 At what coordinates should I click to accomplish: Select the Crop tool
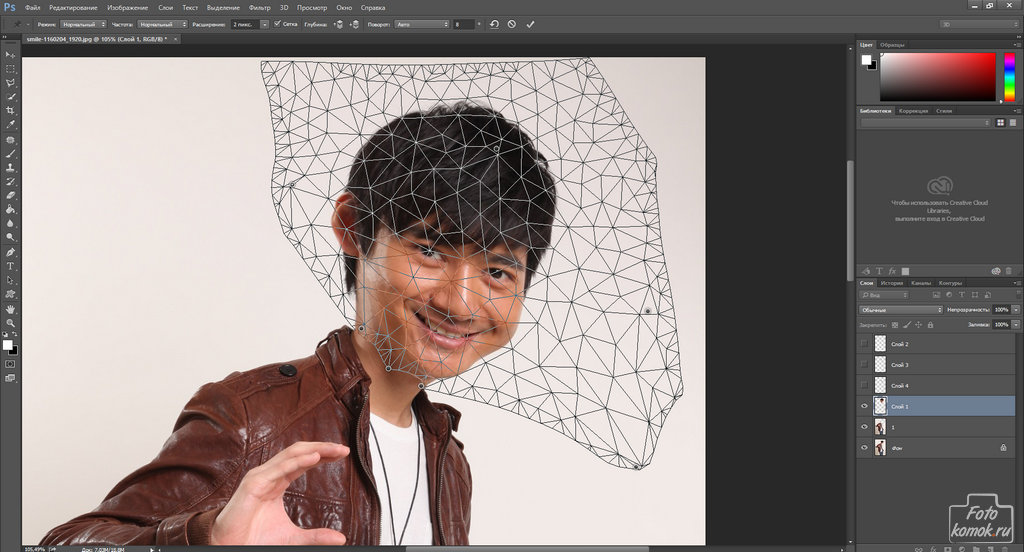pos(10,110)
